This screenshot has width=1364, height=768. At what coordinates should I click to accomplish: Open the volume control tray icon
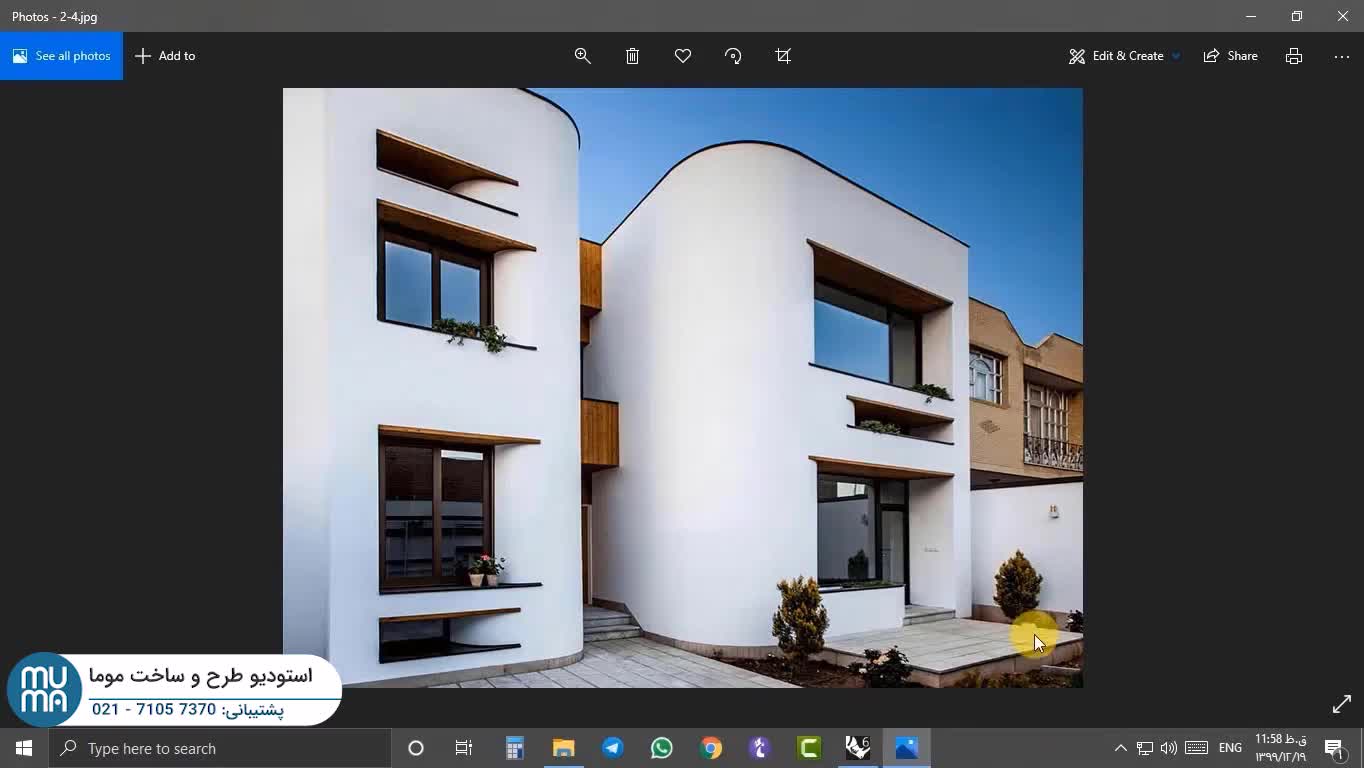click(1169, 748)
